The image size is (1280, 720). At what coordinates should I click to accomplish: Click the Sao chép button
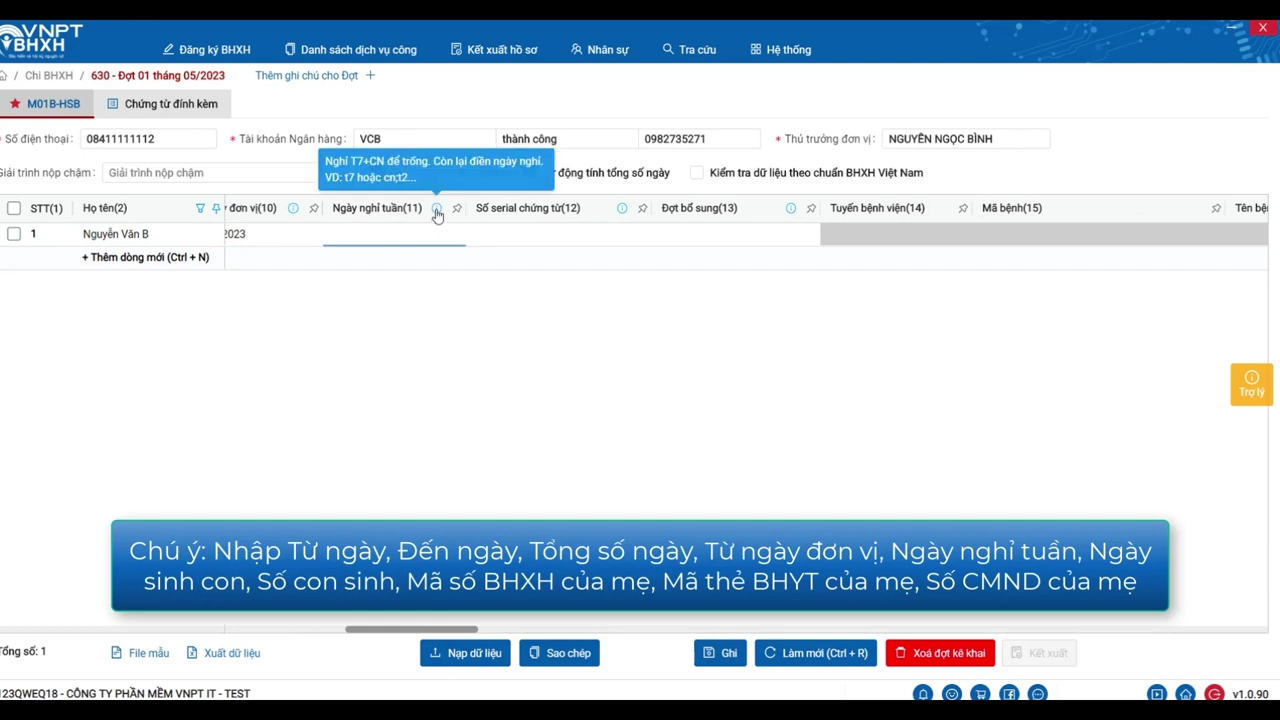(559, 653)
